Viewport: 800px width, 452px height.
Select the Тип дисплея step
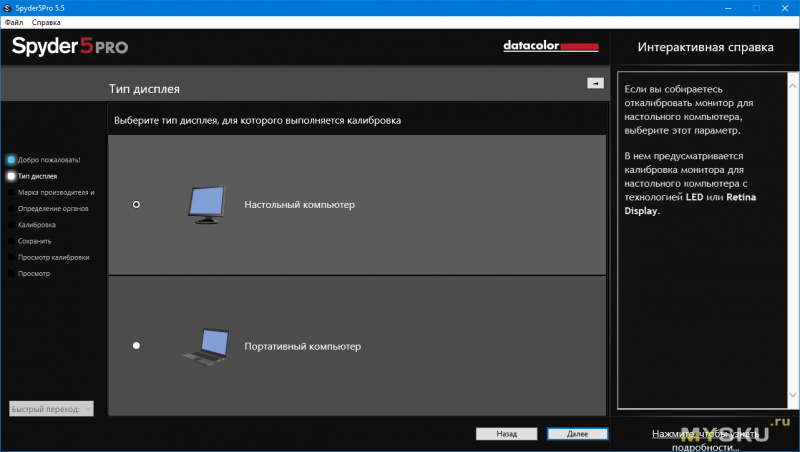pos(37,176)
